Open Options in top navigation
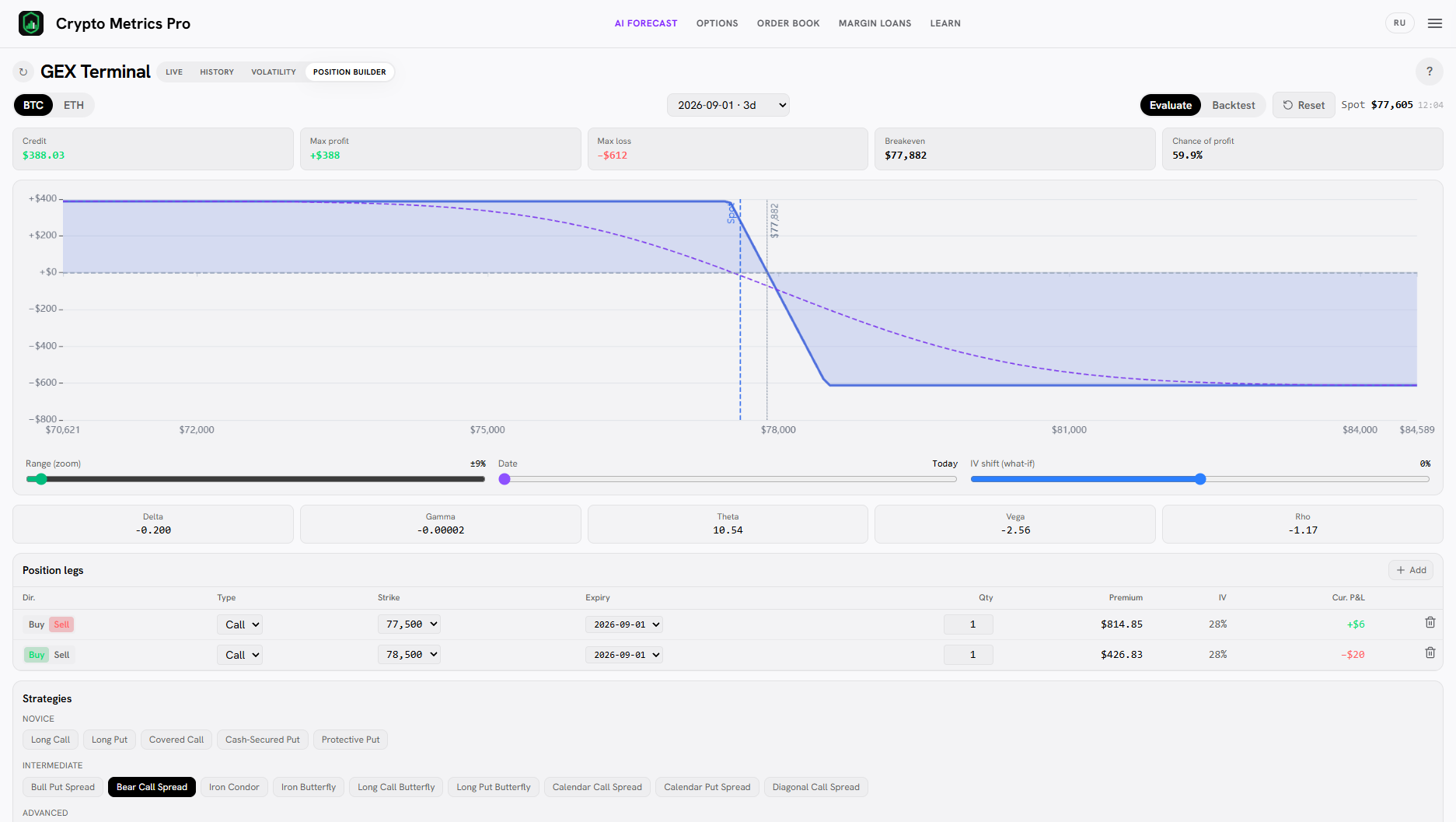This screenshot has width=1456, height=822. click(x=718, y=23)
